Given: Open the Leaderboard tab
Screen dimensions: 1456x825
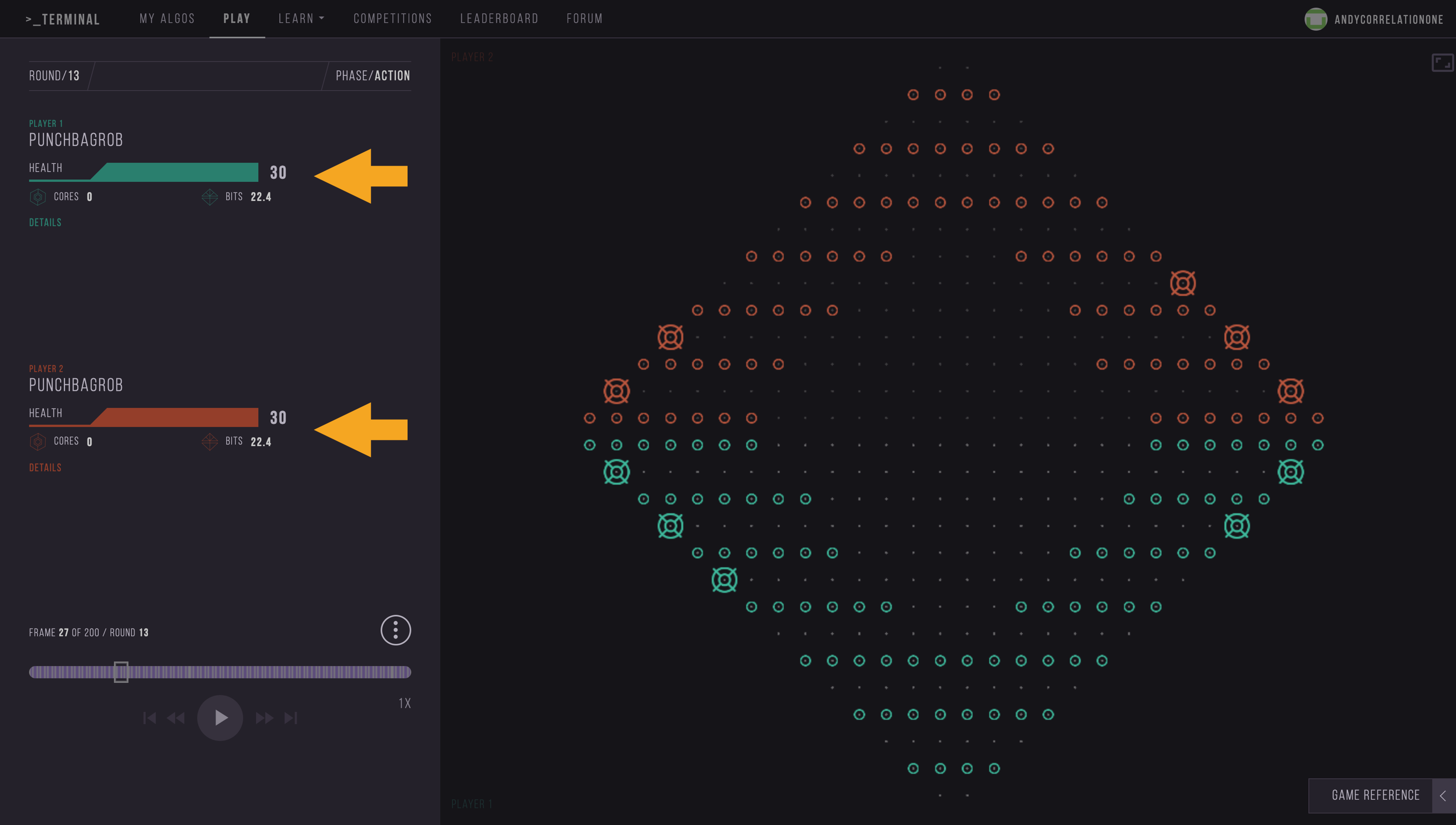Looking at the screenshot, I should [499, 19].
